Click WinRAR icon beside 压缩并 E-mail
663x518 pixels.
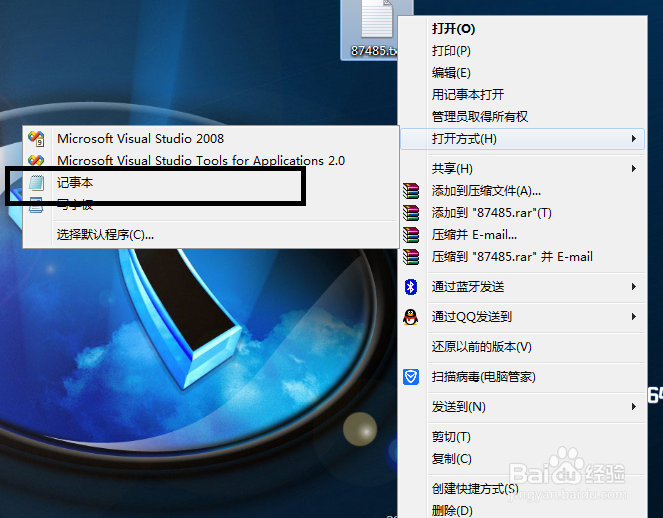tap(411, 235)
